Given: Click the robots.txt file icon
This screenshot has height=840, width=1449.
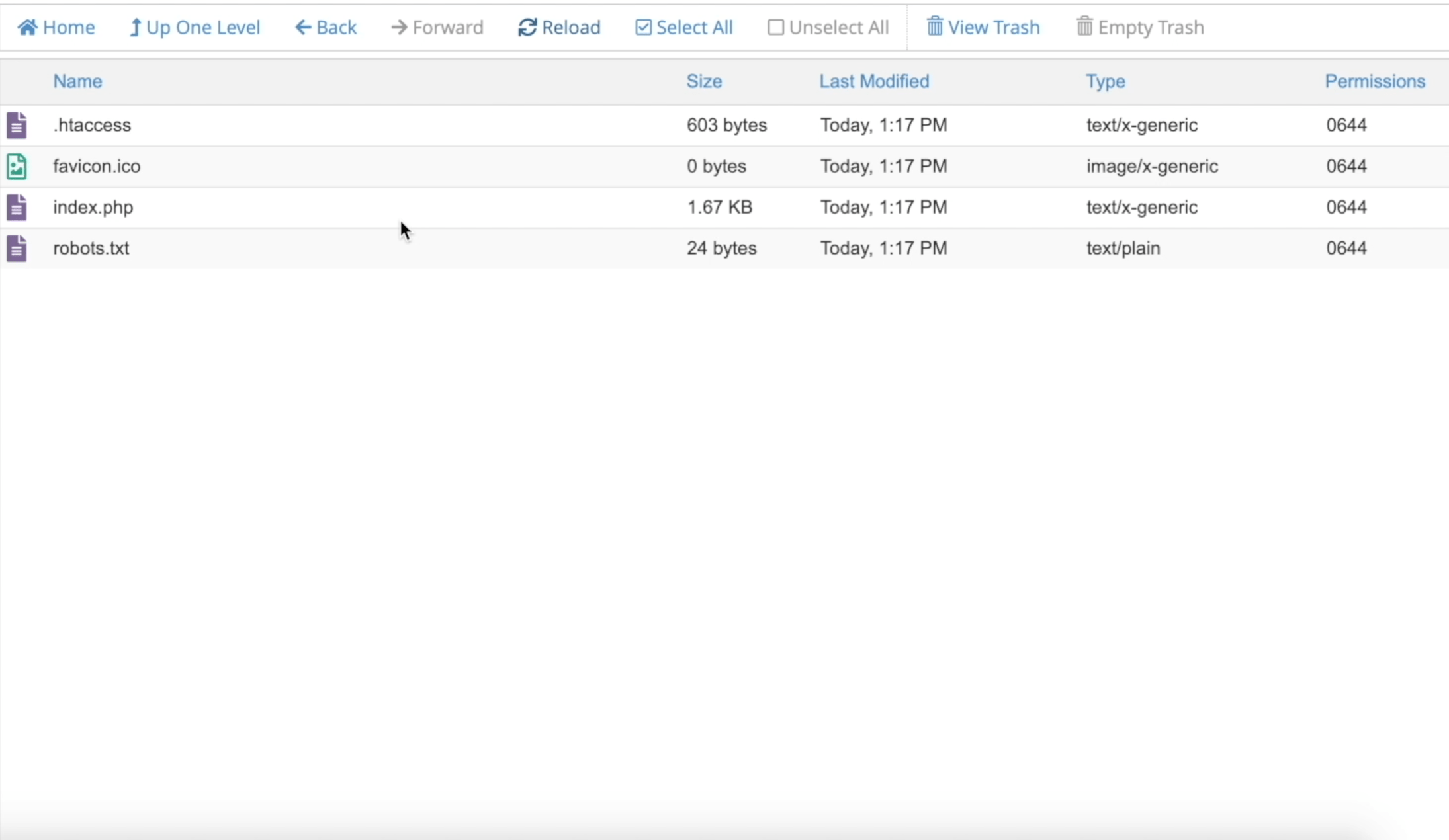Looking at the screenshot, I should pos(17,248).
